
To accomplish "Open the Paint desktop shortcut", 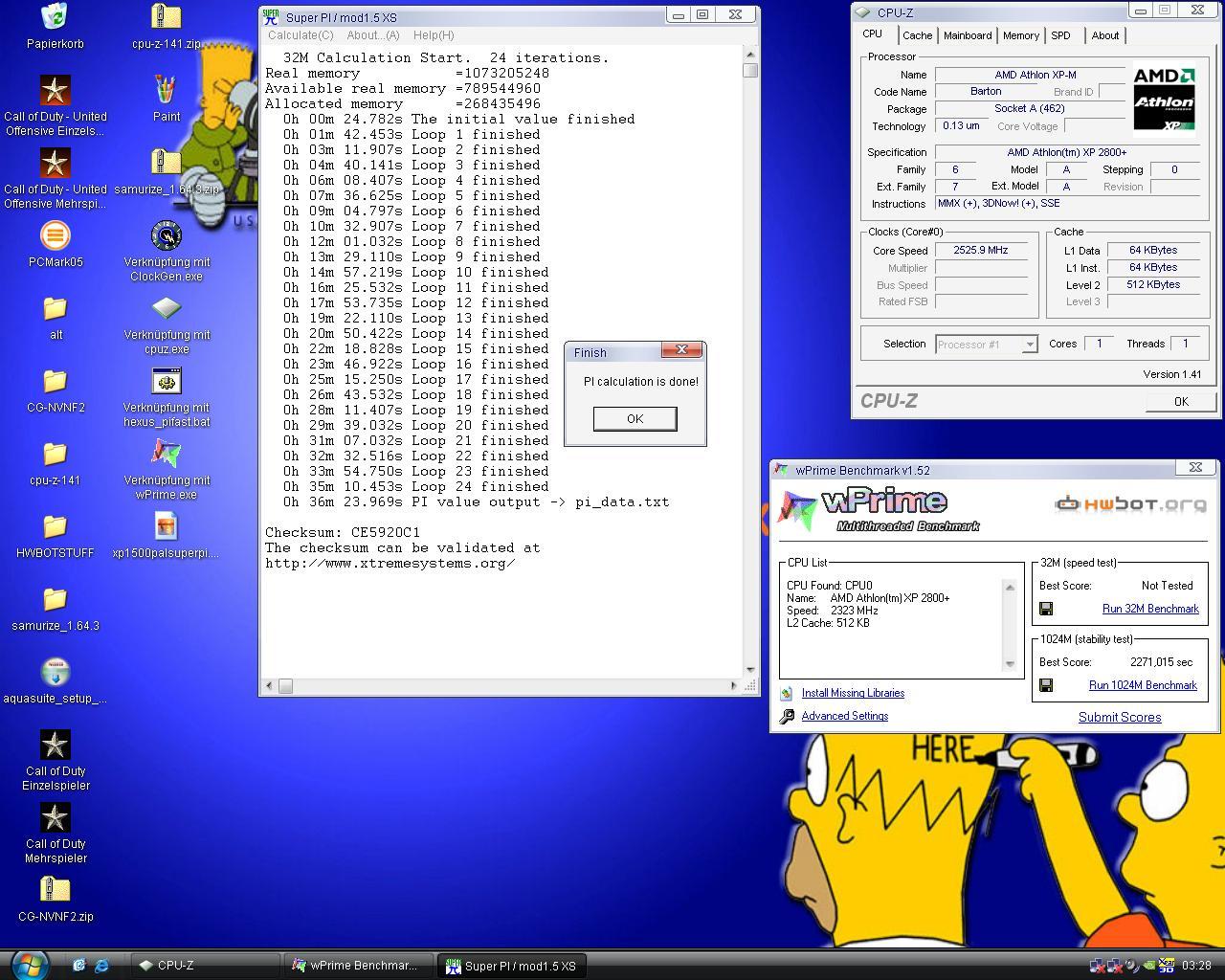I will coord(167,90).
